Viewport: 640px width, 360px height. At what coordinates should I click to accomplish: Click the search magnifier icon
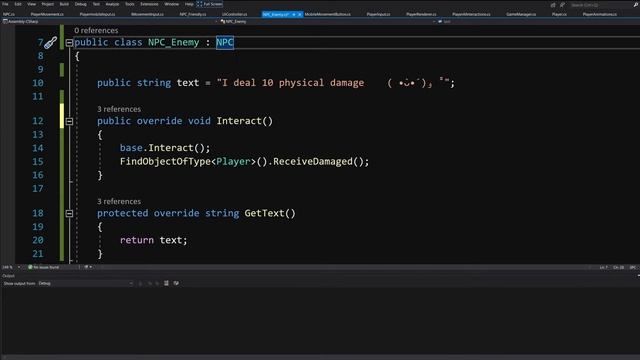pos(636,5)
